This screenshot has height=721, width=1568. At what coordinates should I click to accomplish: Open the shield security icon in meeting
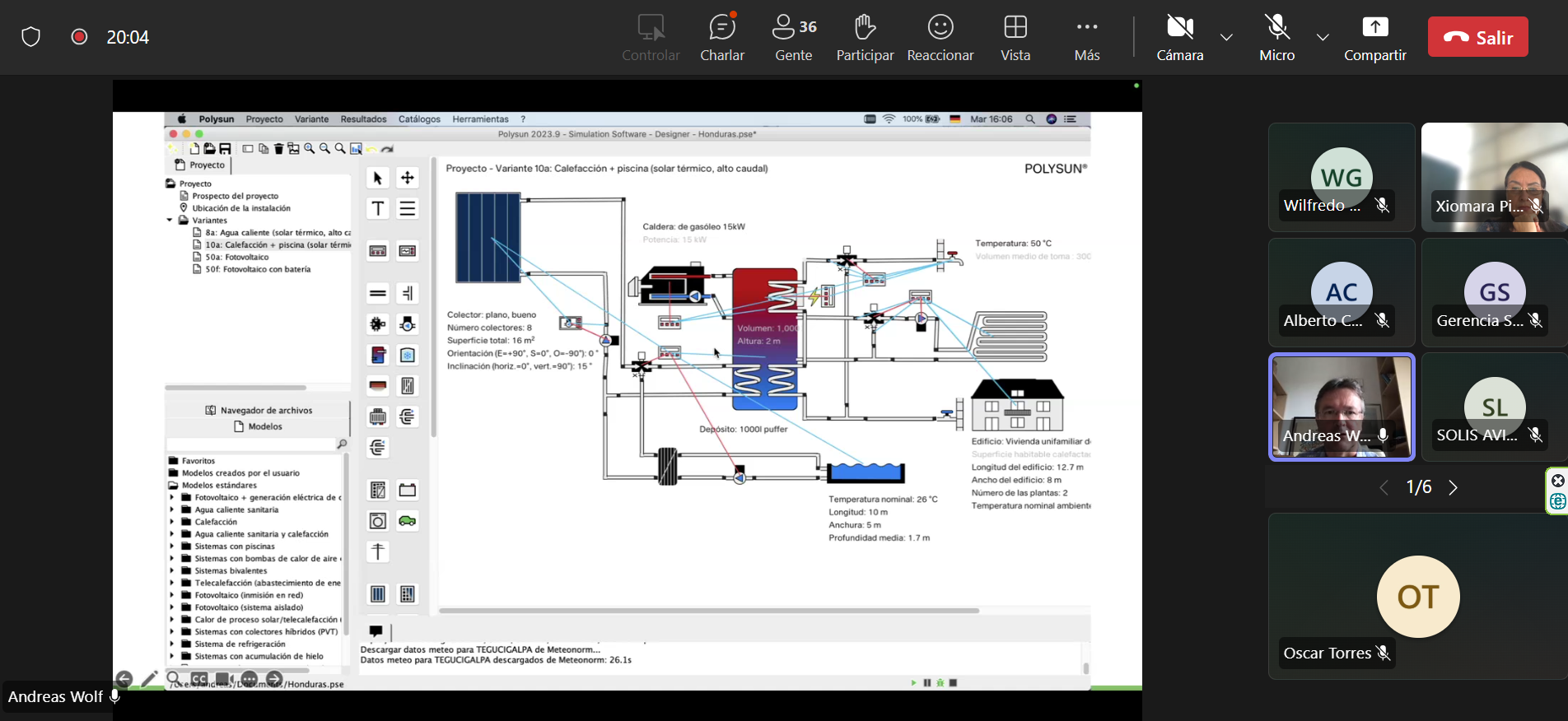[31, 37]
